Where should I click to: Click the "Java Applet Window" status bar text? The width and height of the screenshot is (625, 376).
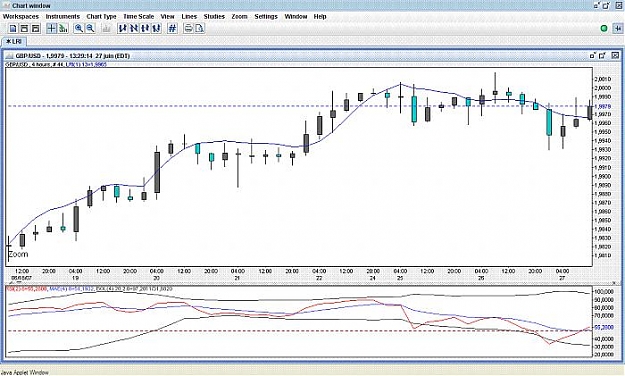25,372
